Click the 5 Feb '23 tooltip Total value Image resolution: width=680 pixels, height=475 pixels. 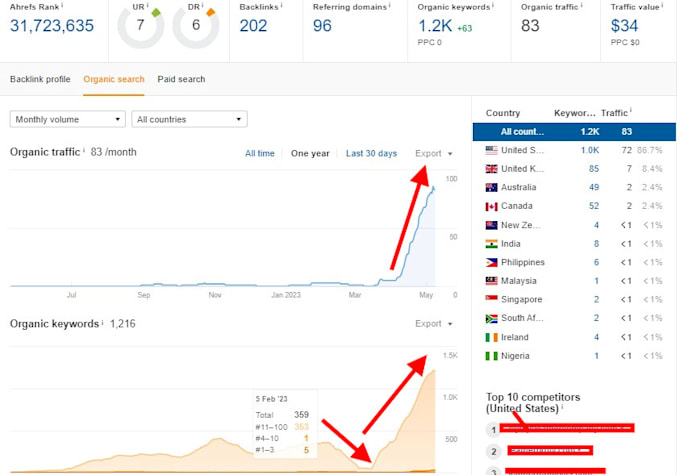tap(301, 415)
